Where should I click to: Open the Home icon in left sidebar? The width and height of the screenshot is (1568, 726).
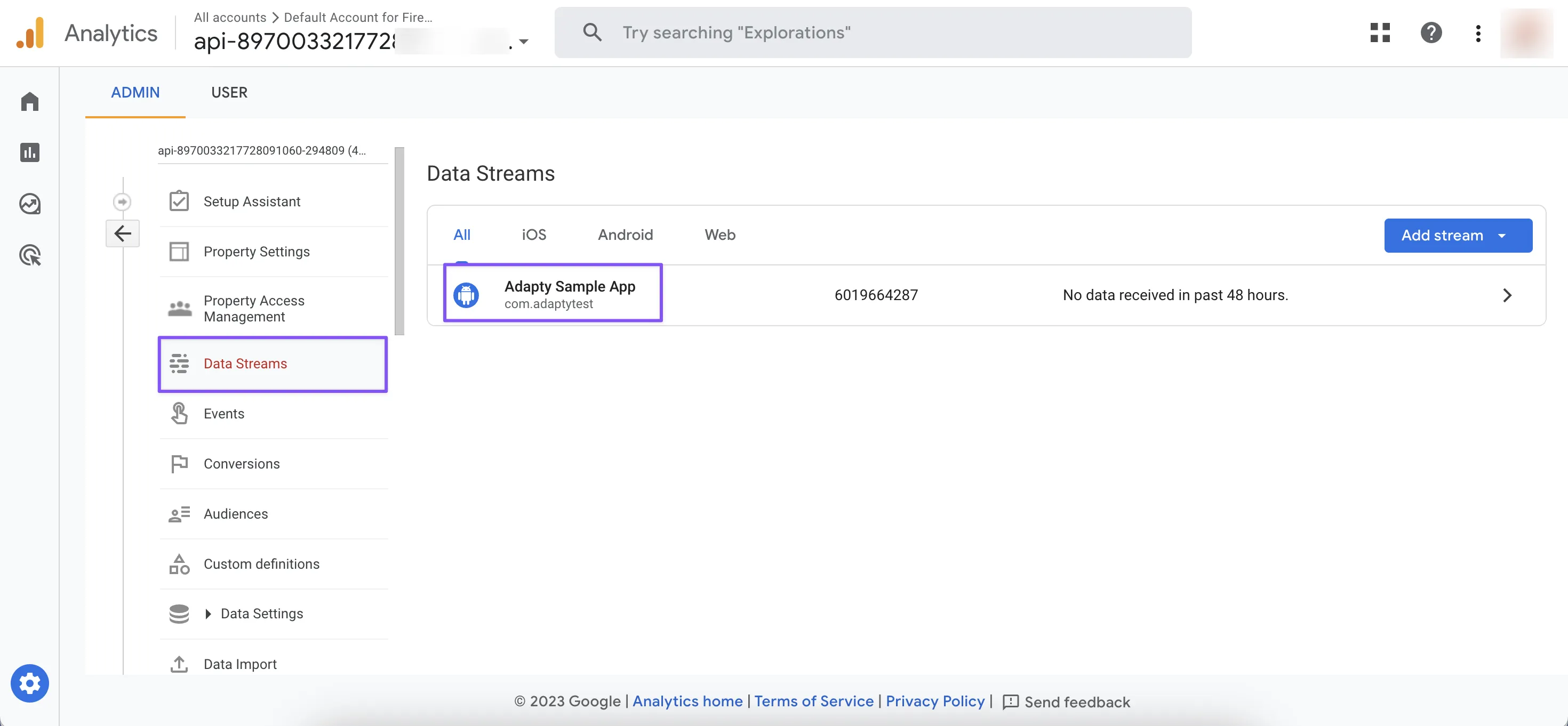pyautogui.click(x=29, y=102)
